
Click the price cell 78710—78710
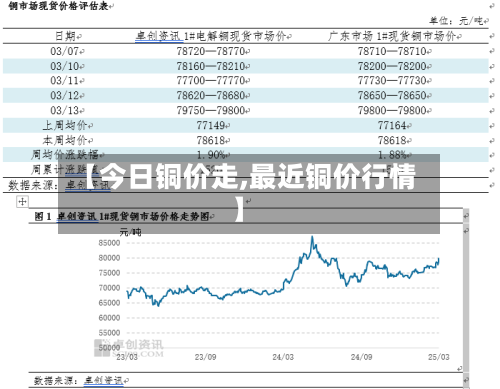392,51
